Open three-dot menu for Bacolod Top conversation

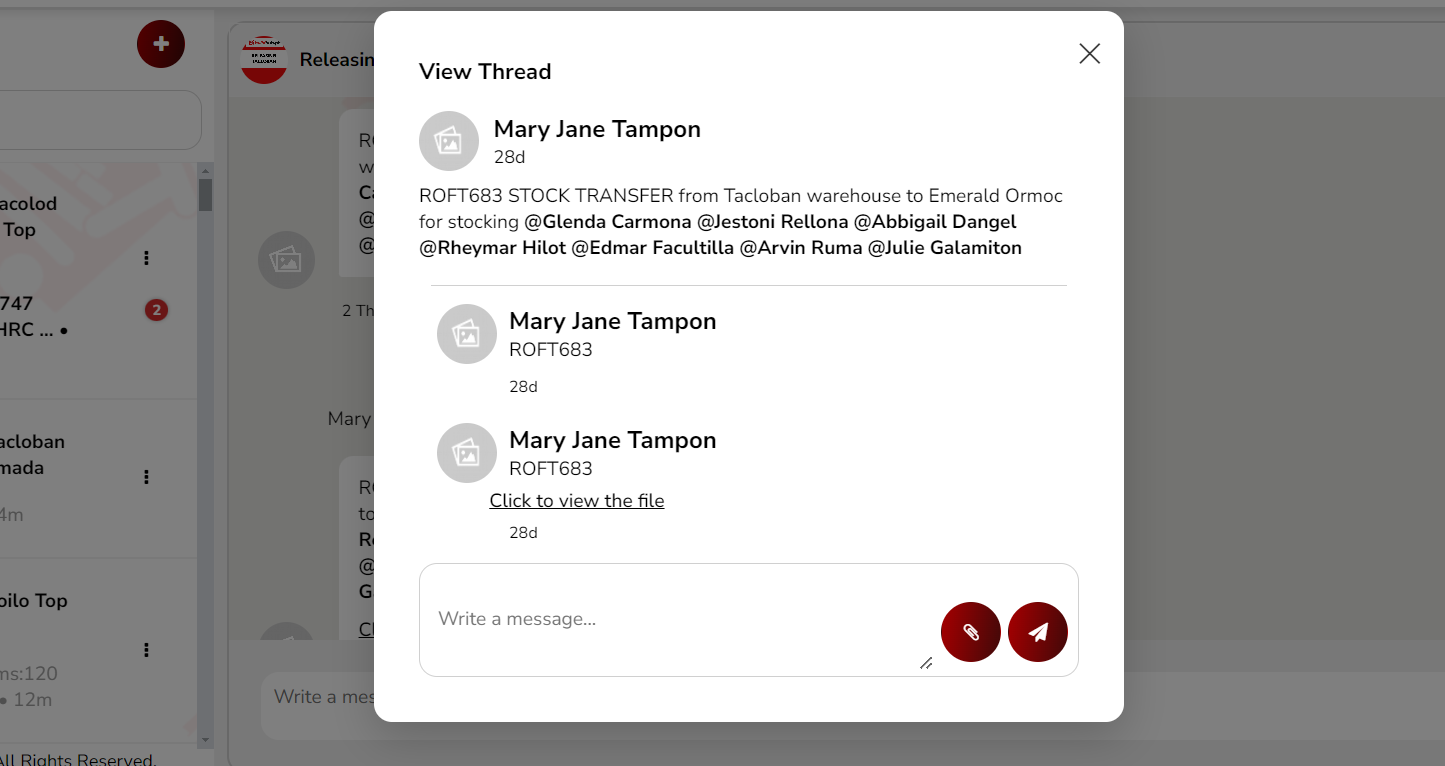point(146,258)
